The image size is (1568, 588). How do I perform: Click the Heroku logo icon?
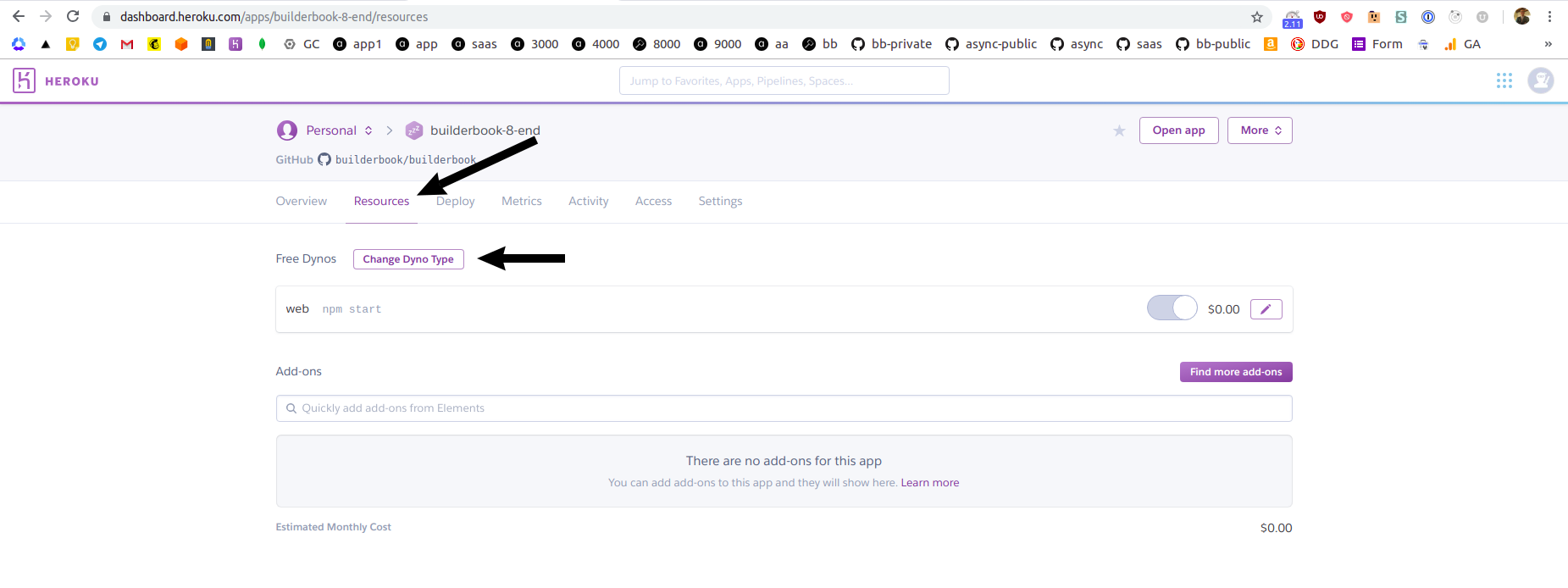point(24,80)
